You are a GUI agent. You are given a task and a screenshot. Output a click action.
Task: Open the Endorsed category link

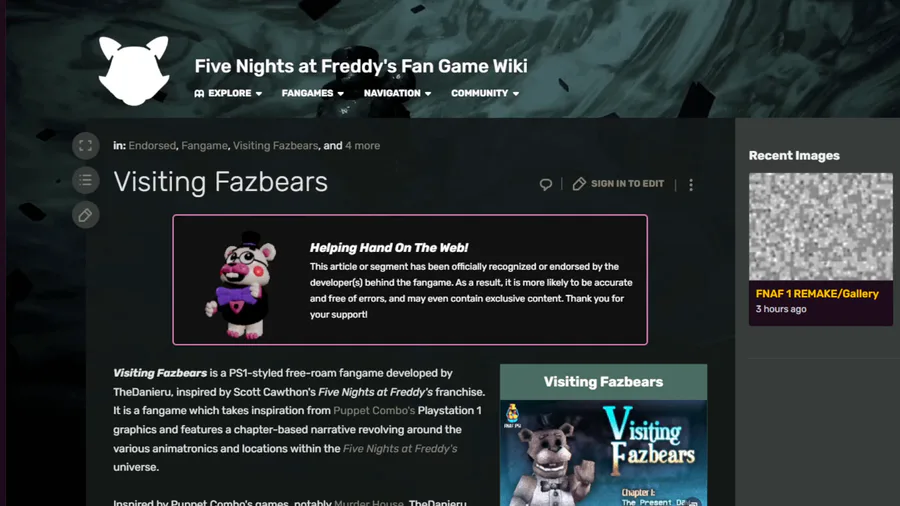pyautogui.click(x=152, y=146)
